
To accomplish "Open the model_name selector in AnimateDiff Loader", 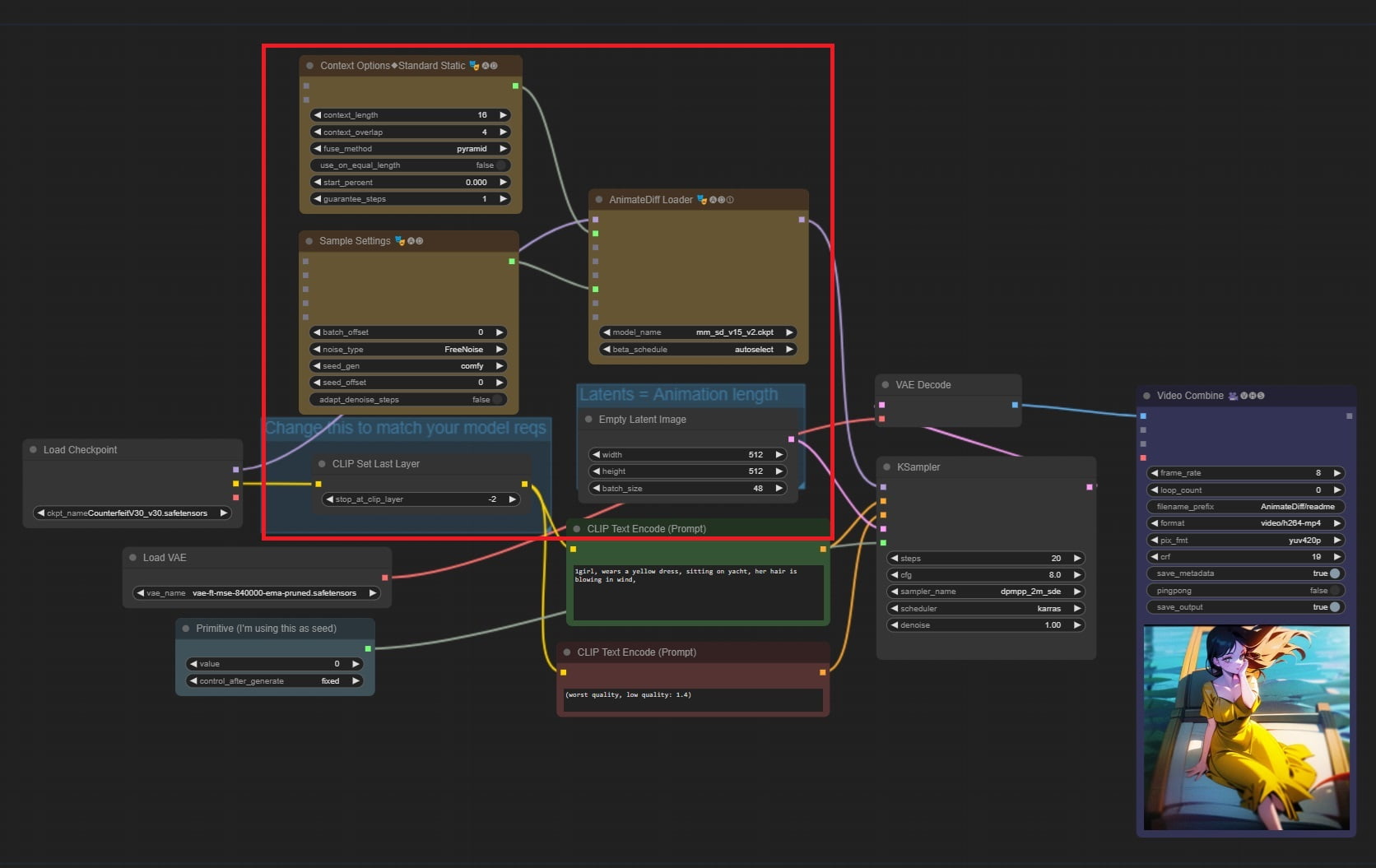I will (x=697, y=332).
